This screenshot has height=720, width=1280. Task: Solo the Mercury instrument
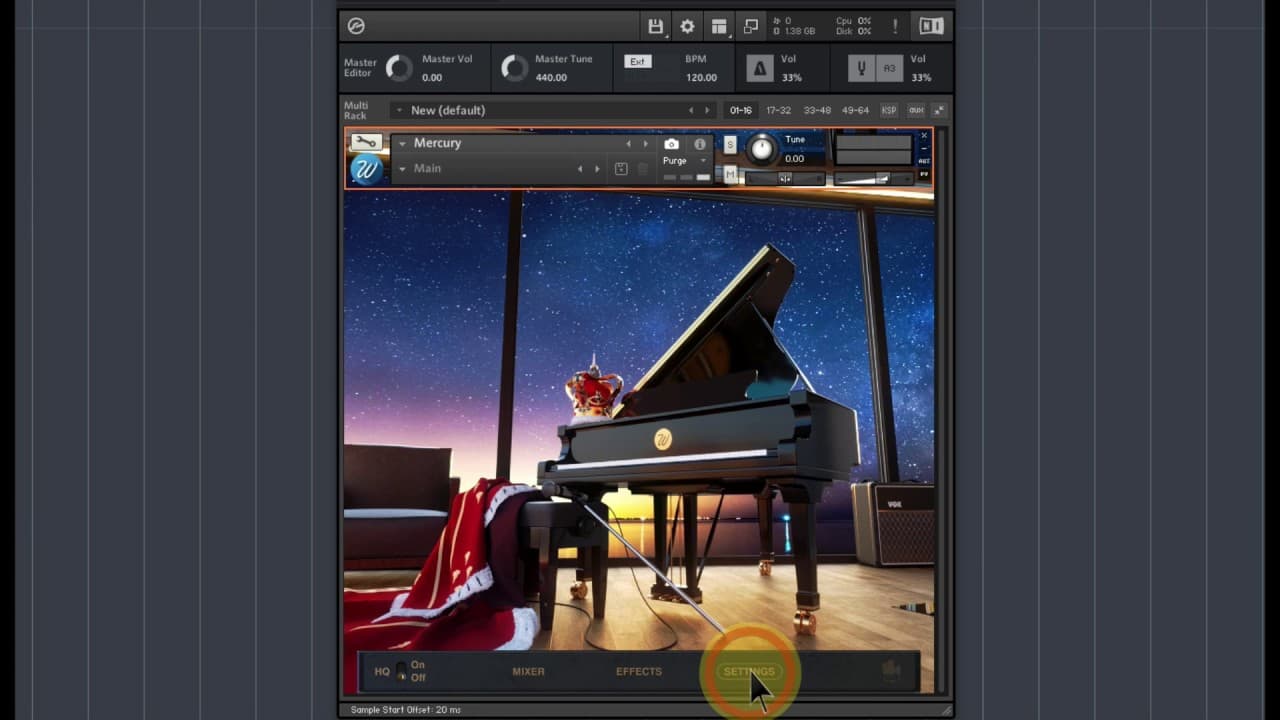[x=730, y=145]
